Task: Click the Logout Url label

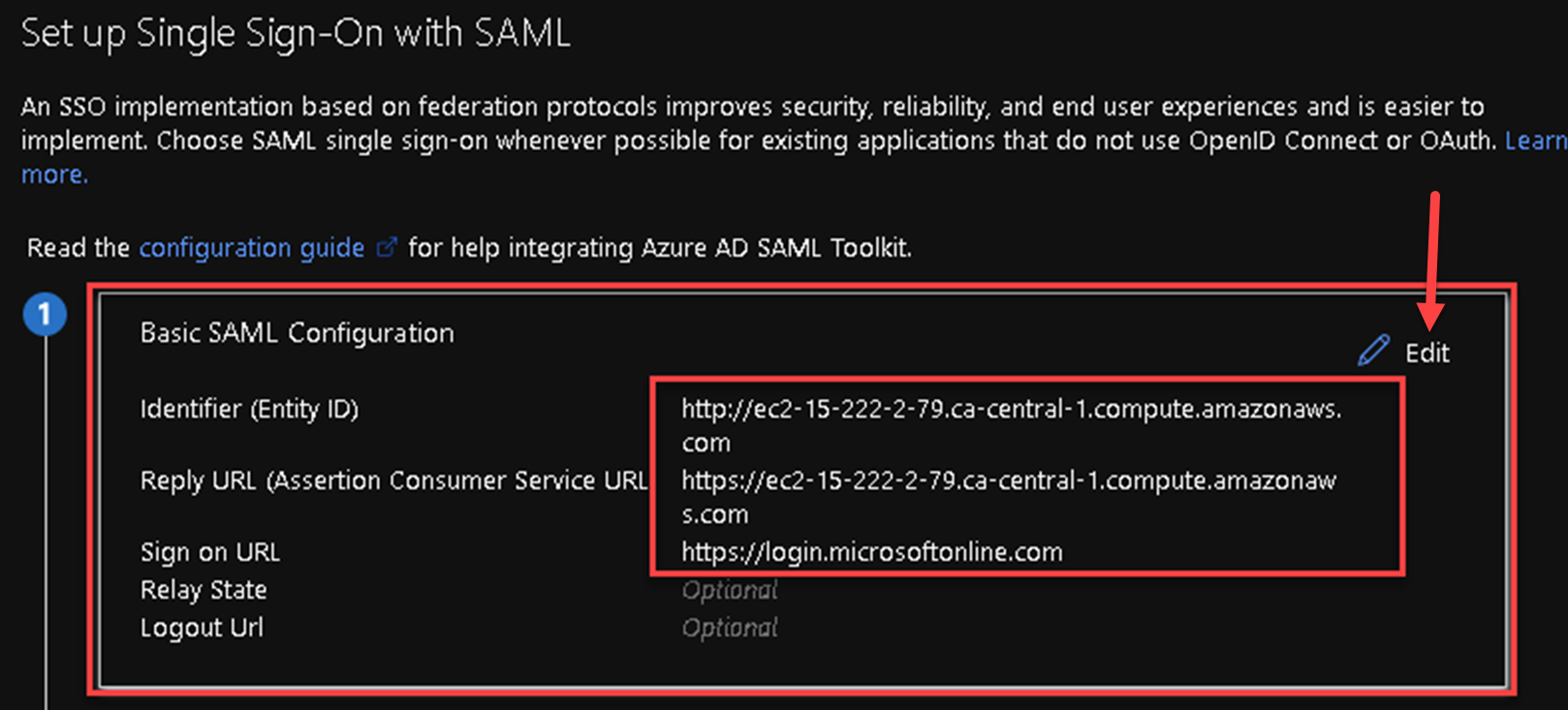Action: click(202, 628)
